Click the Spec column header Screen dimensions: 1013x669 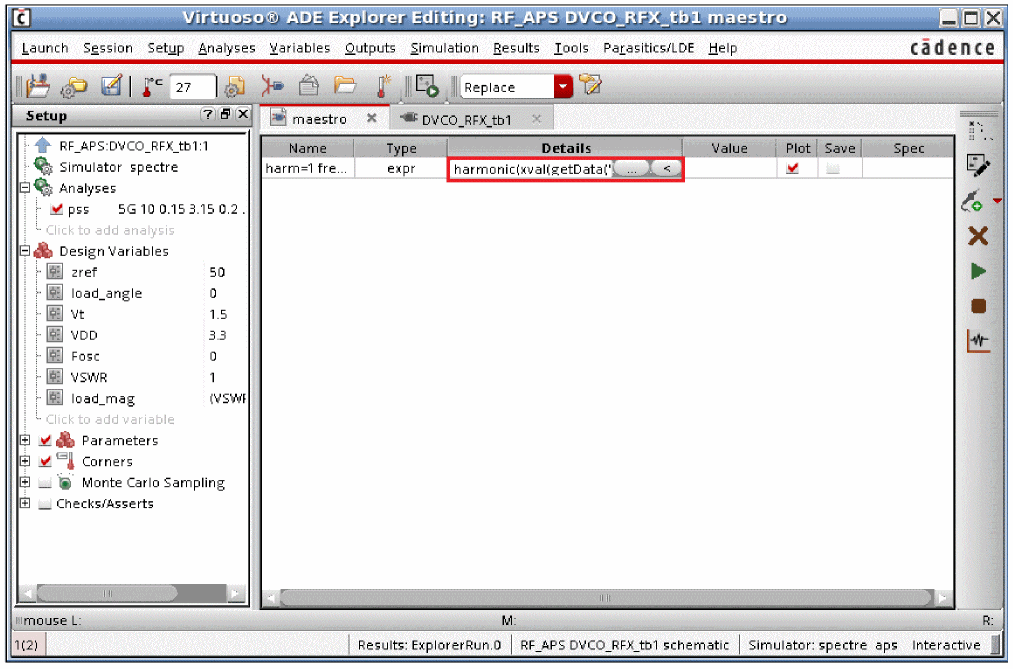point(908,148)
